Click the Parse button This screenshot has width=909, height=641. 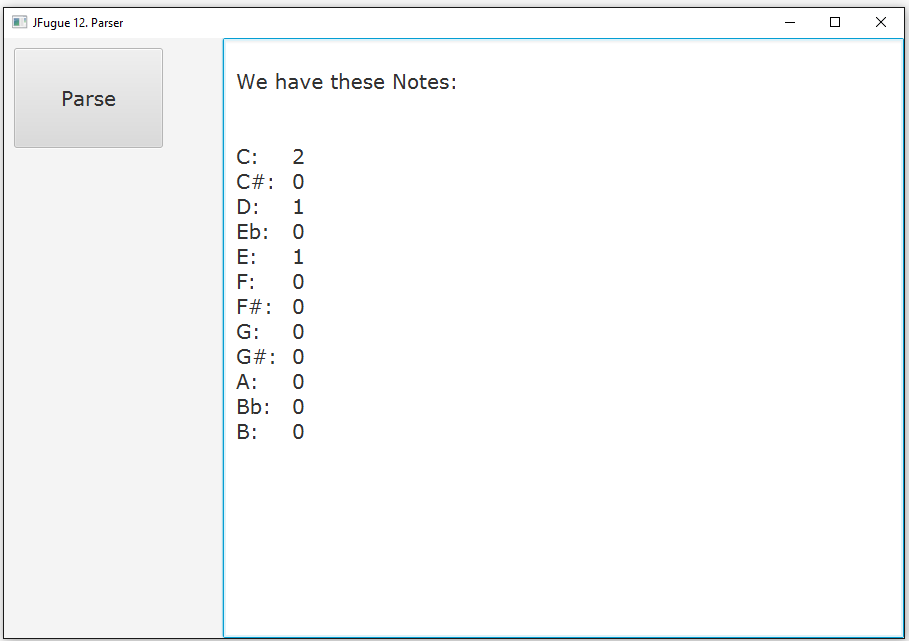(x=88, y=98)
